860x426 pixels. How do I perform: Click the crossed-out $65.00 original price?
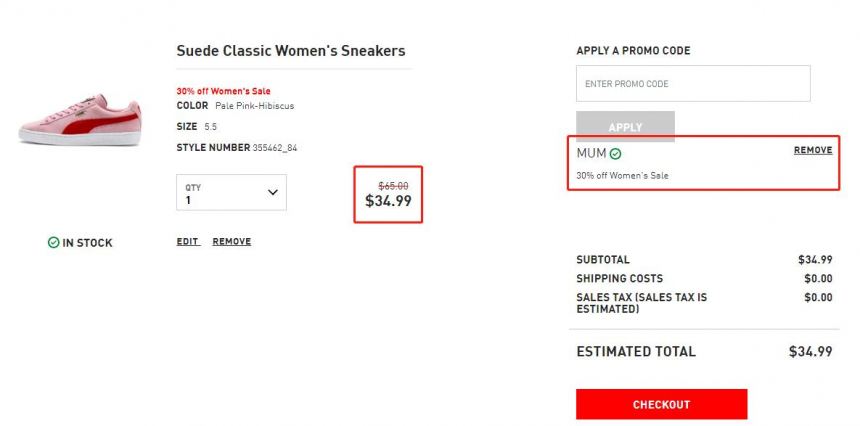[393, 186]
